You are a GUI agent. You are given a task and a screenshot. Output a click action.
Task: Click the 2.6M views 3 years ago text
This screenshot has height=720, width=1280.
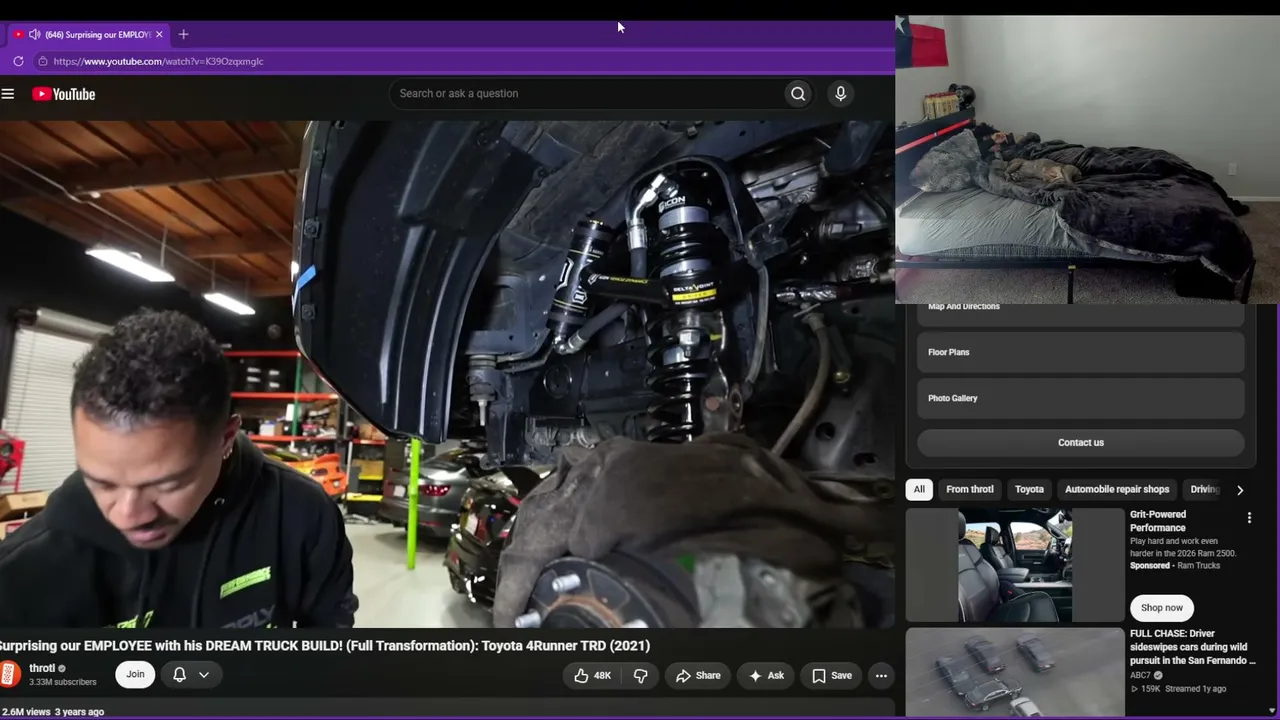(x=52, y=712)
